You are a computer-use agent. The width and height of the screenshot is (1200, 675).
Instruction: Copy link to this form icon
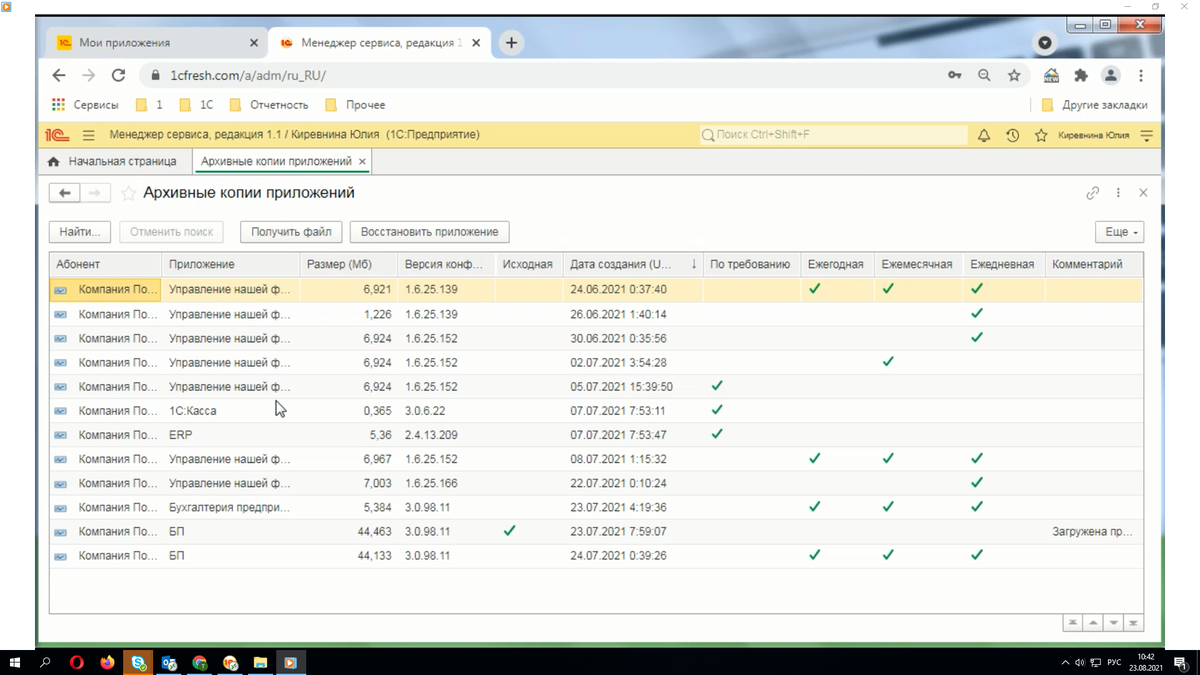click(1093, 193)
